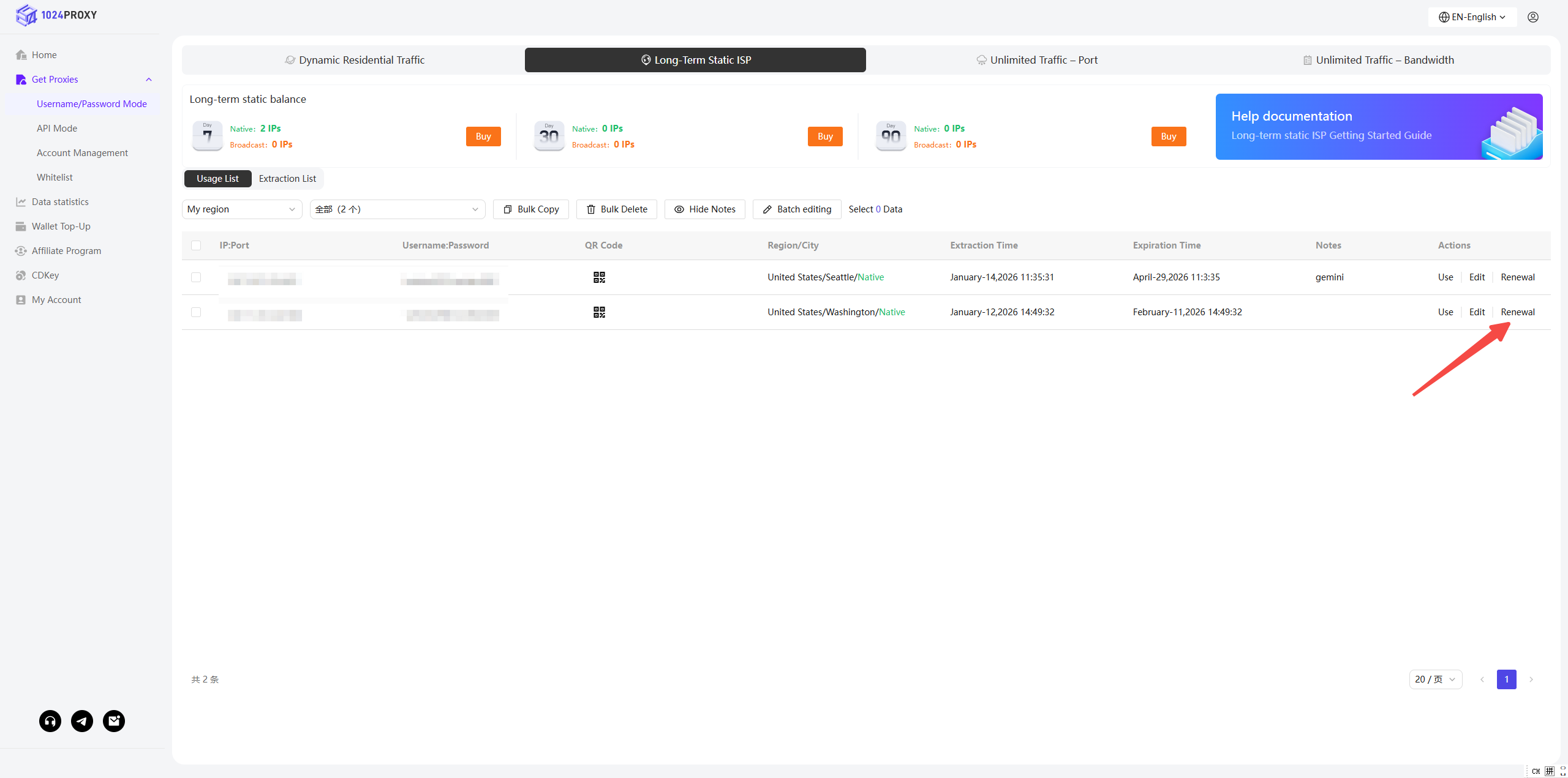
Task: Toggle the select-all header checkbox
Action: click(x=196, y=245)
